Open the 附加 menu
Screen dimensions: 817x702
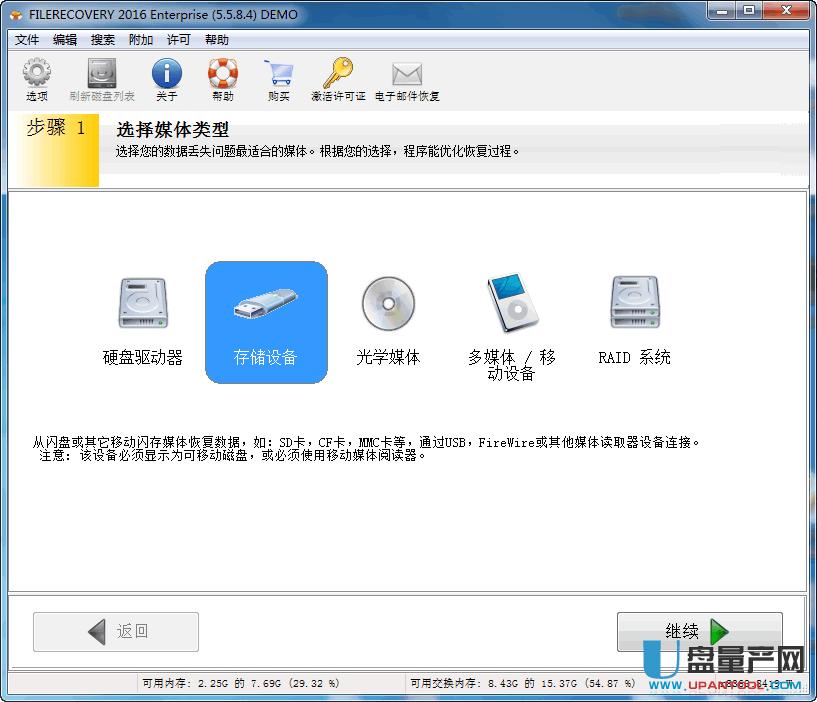click(x=139, y=40)
